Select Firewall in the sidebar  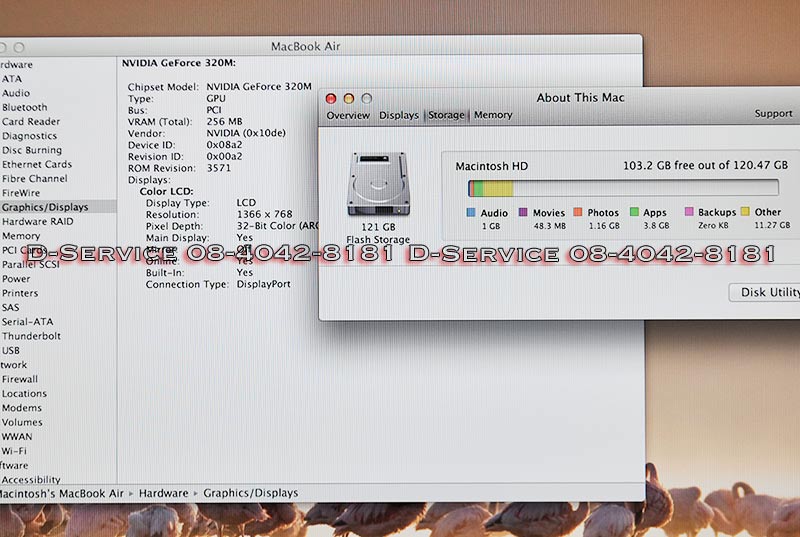tap(19, 379)
